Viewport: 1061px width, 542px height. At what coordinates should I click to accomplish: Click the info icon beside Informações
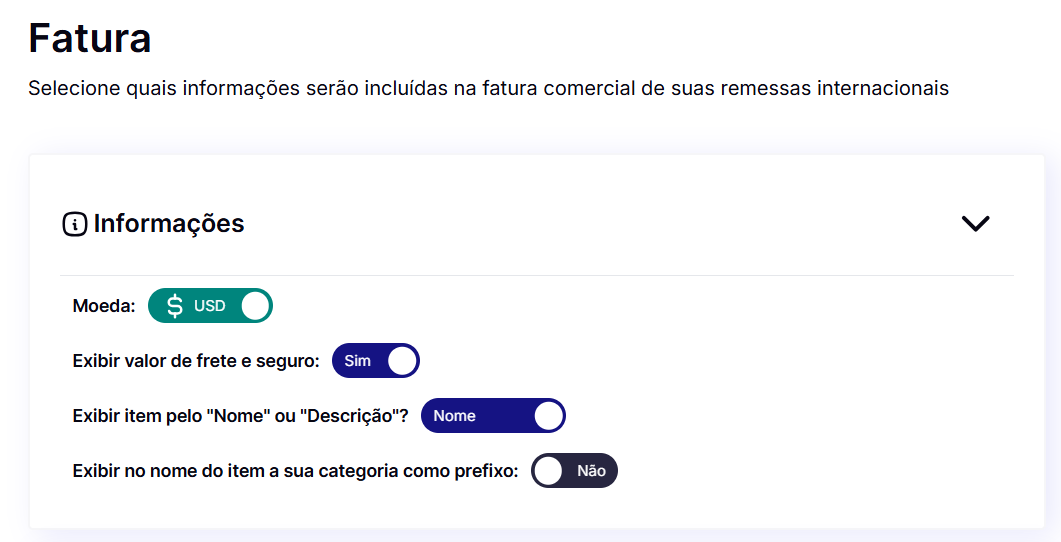point(74,224)
